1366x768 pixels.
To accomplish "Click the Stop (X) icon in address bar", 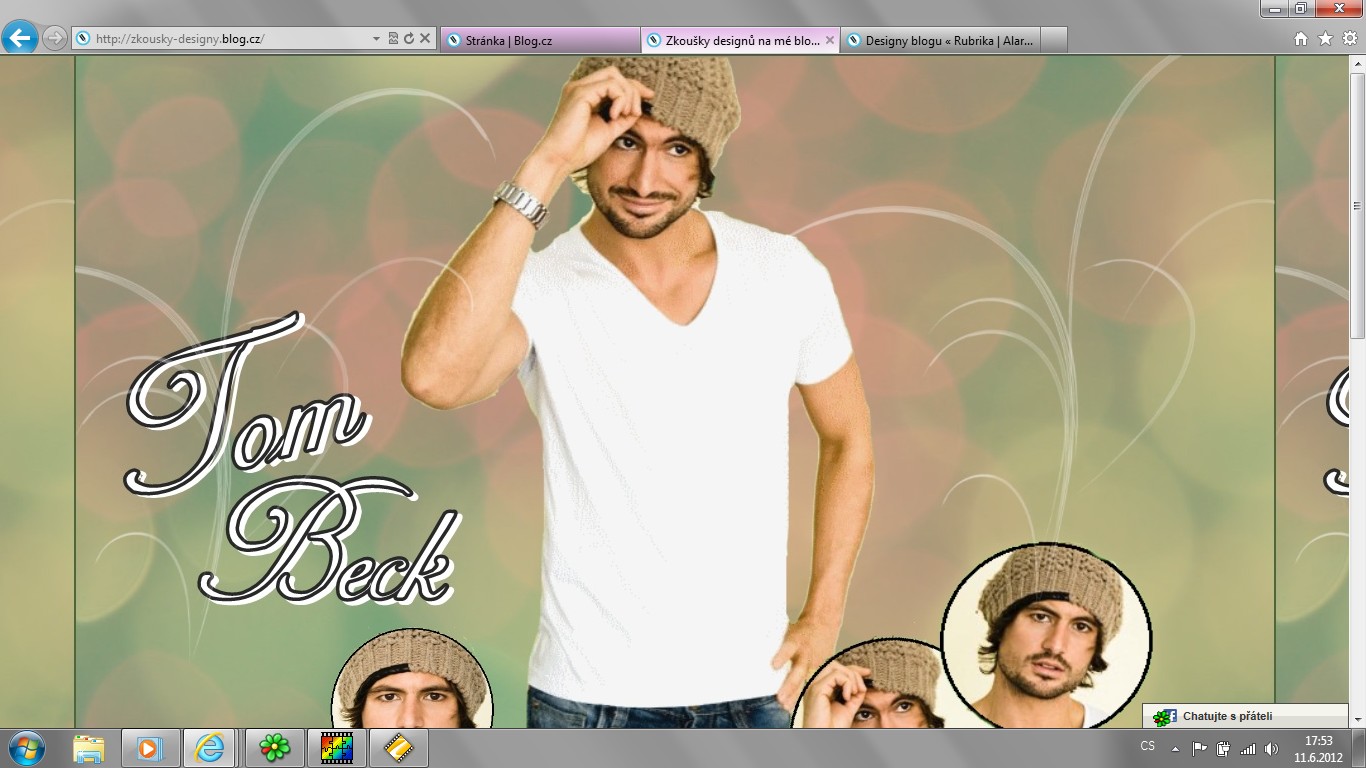I will click(x=424, y=39).
